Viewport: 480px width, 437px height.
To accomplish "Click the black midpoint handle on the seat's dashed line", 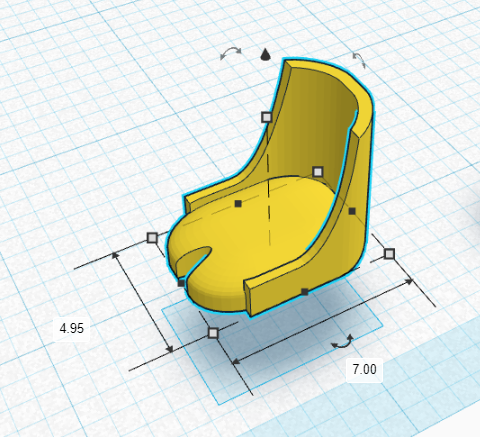I will (238, 203).
